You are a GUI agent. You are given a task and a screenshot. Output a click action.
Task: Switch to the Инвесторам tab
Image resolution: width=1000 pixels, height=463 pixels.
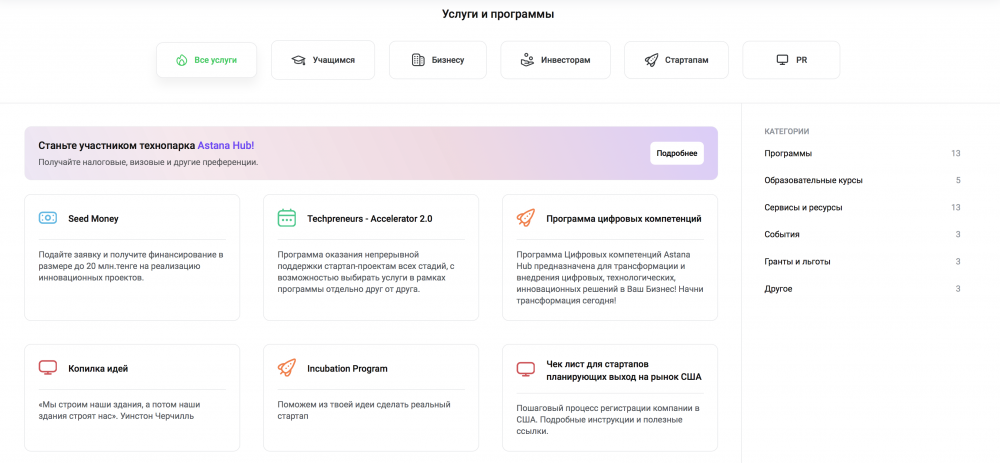coord(554,60)
